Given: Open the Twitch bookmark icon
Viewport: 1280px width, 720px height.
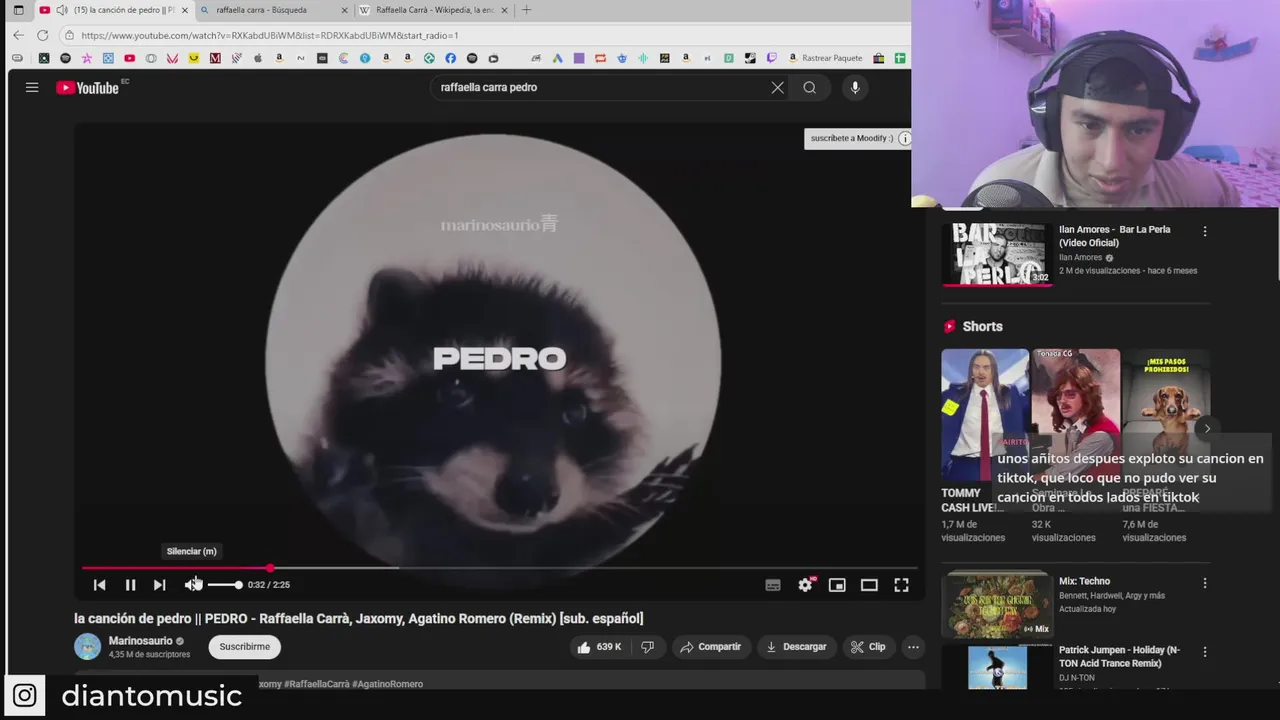Looking at the screenshot, I should [771, 58].
